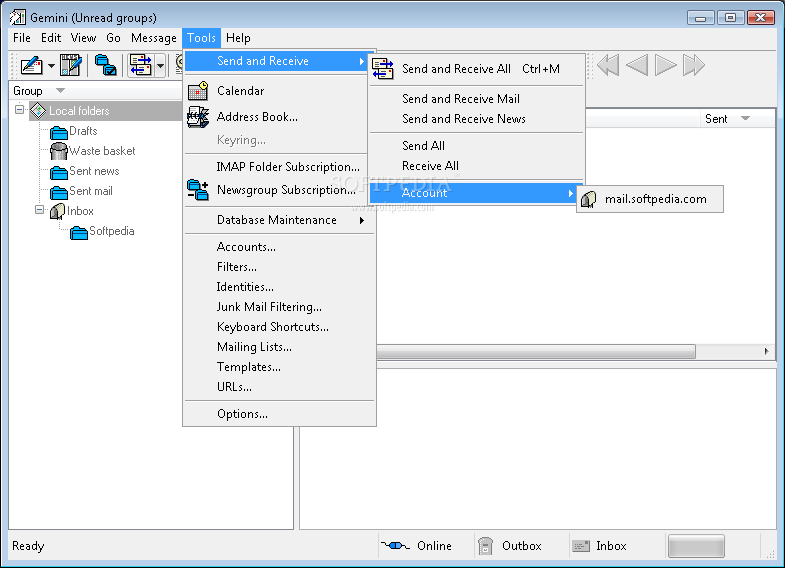Open the Group column dropdown arrow
Screen dimensions: 785x568
tap(61, 91)
